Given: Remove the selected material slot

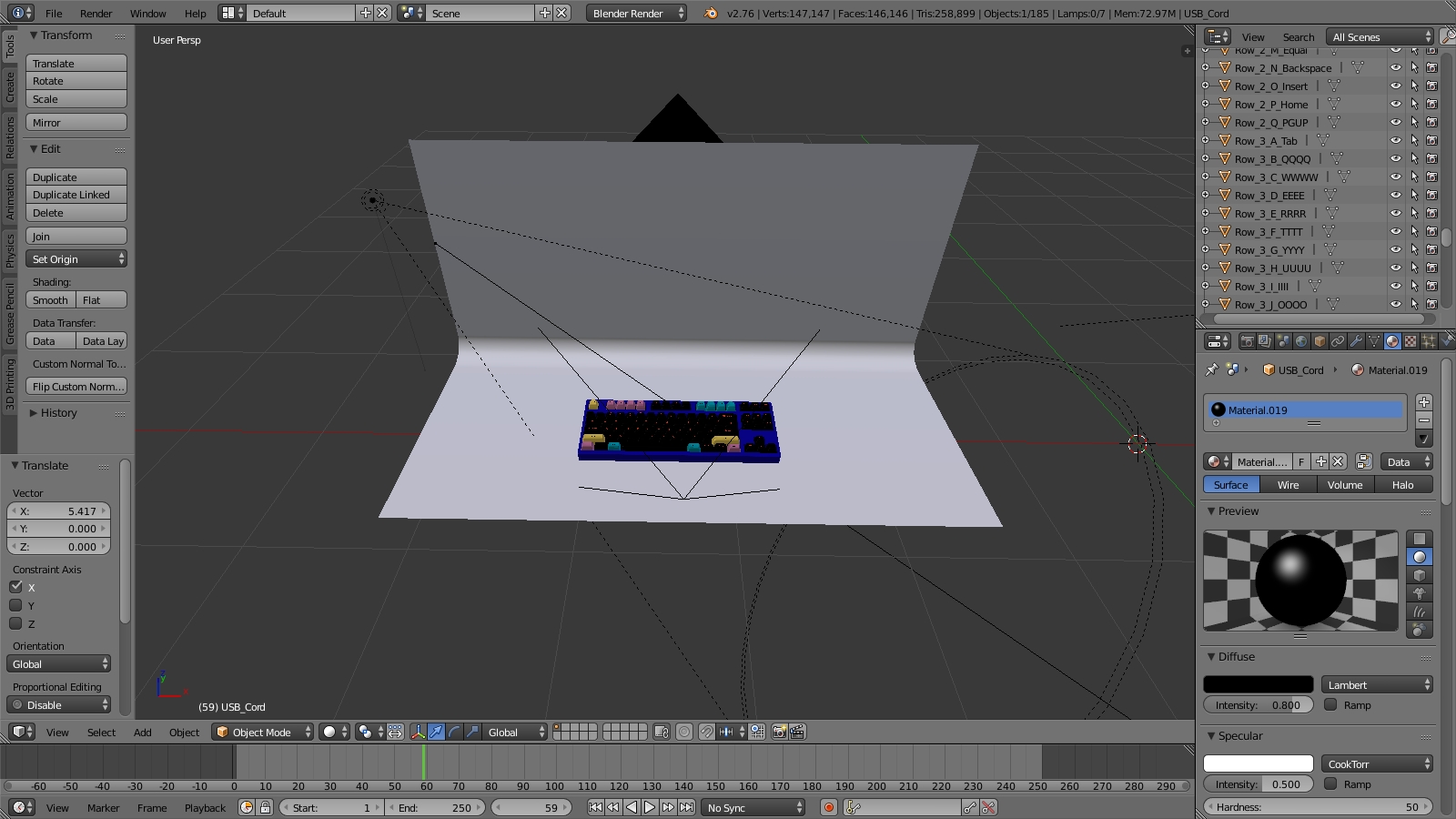Looking at the screenshot, I should [x=1424, y=420].
